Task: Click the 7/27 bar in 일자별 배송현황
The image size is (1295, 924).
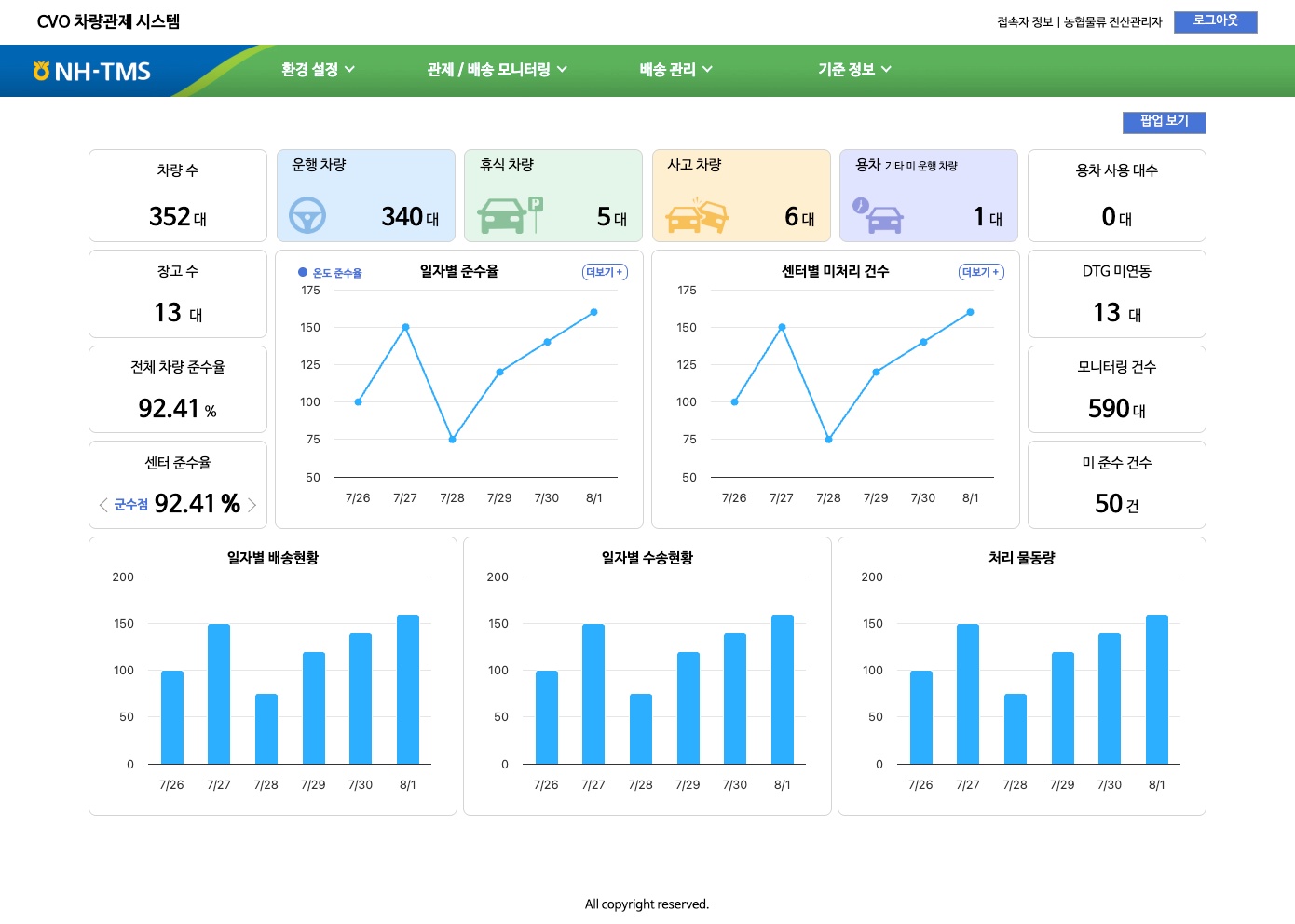Action: pyautogui.click(x=219, y=694)
